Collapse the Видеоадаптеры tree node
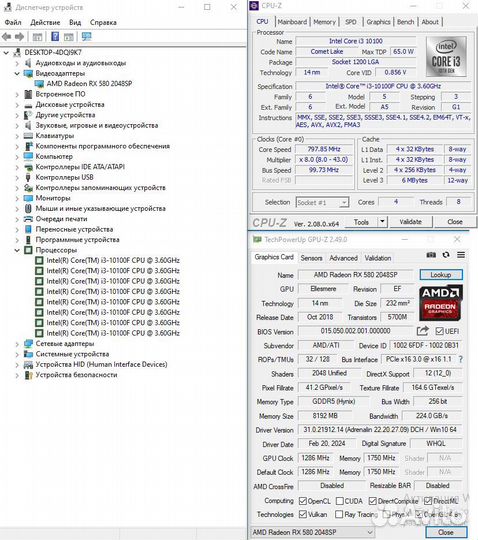Screen dimensions: 478x540 pyautogui.click(x=17, y=73)
